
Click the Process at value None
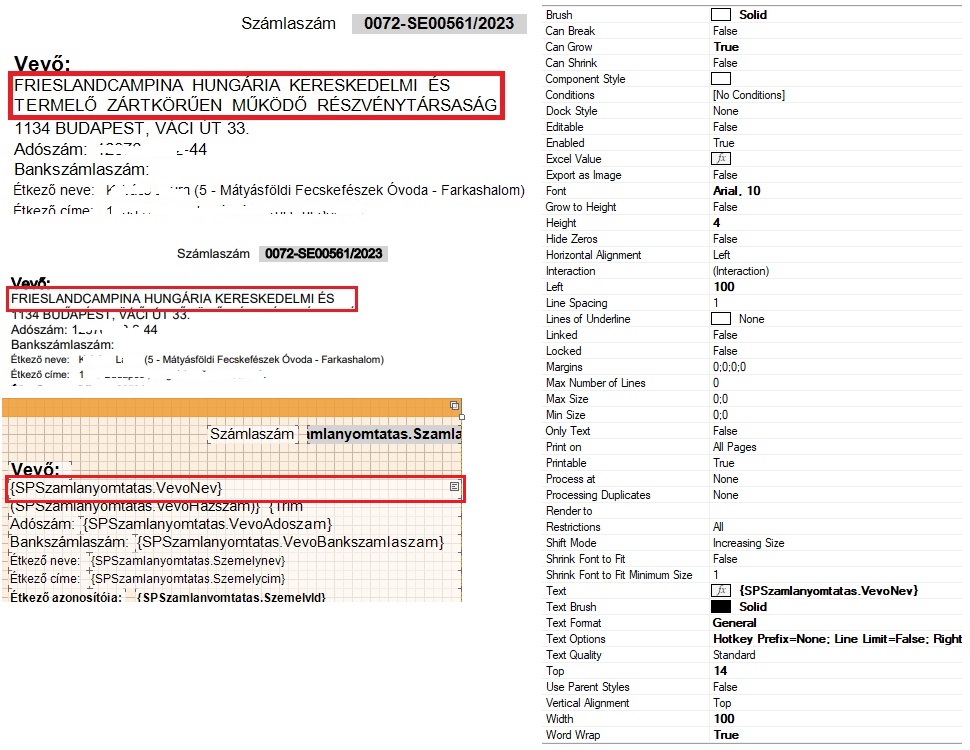(x=726, y=479)
